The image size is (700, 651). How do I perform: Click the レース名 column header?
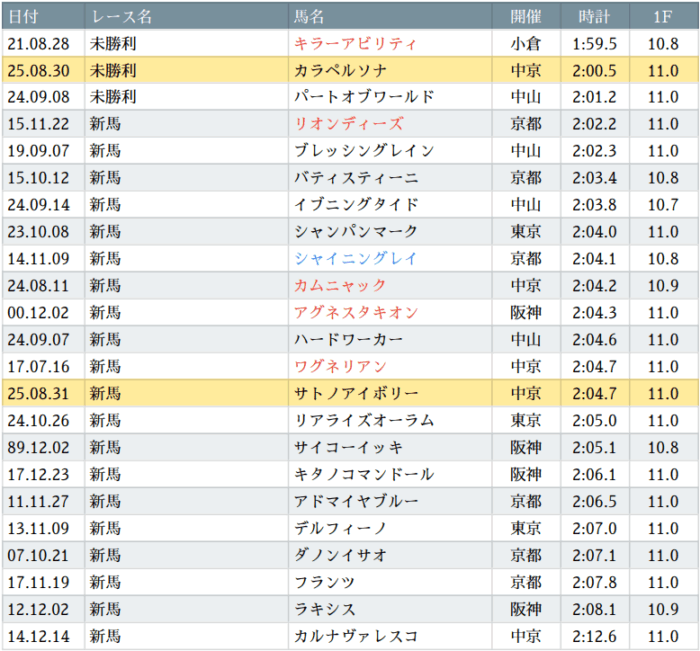(121, 17)
